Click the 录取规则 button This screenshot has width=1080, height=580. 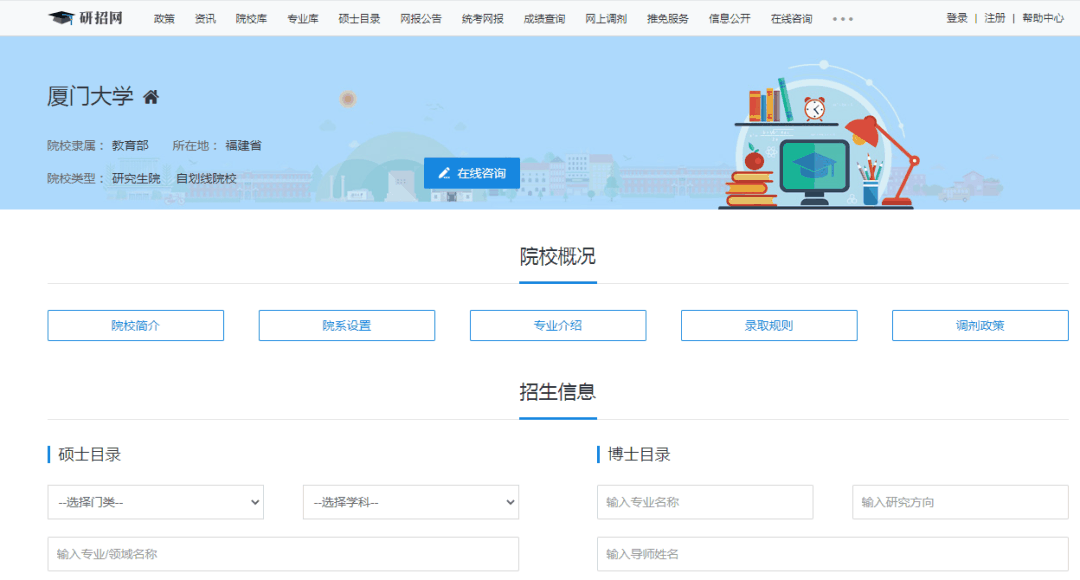click(x=769, y=326)
